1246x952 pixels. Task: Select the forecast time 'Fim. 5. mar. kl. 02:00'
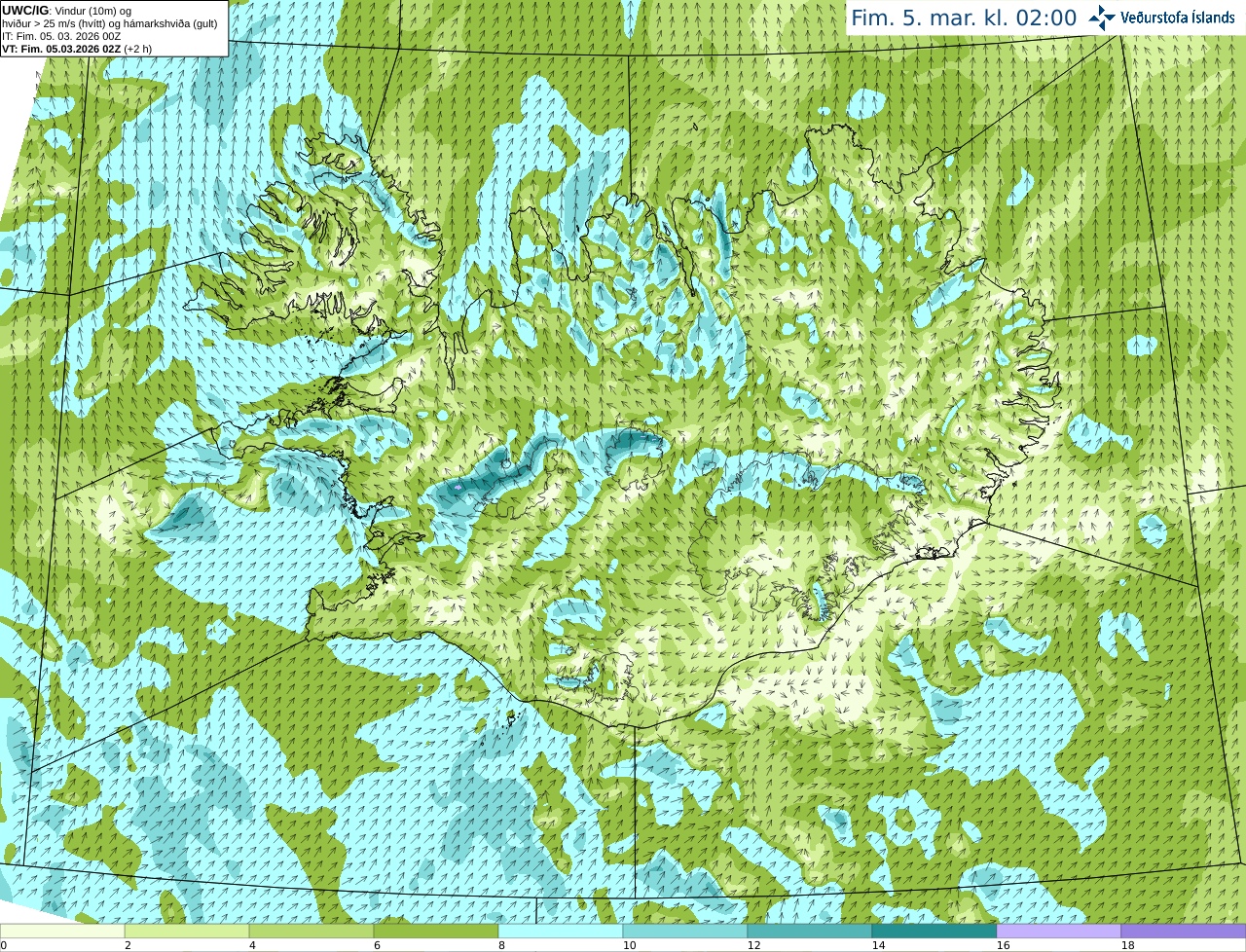coord(964,18)
